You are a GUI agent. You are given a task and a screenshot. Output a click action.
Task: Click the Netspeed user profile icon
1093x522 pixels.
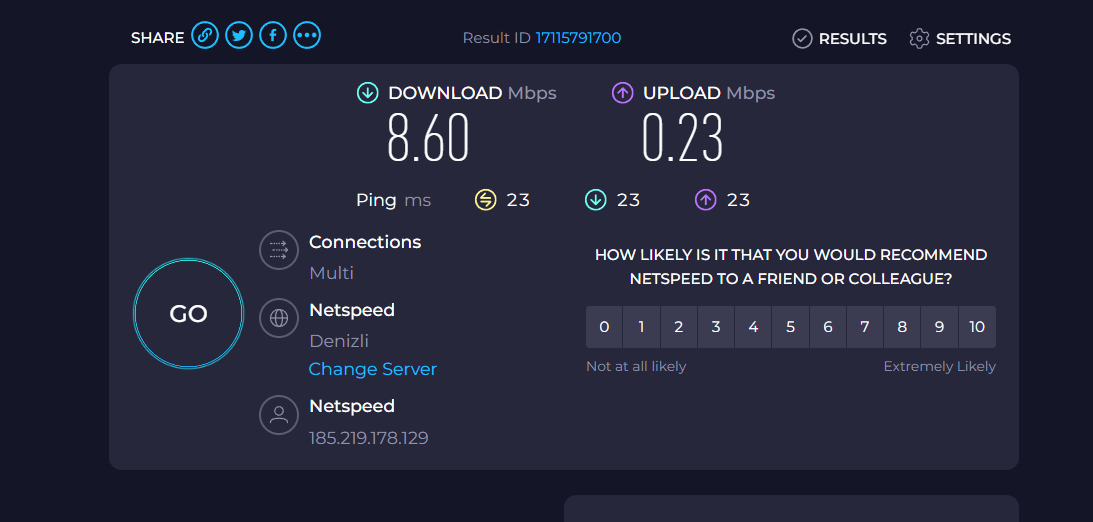[x=279, y=414]
